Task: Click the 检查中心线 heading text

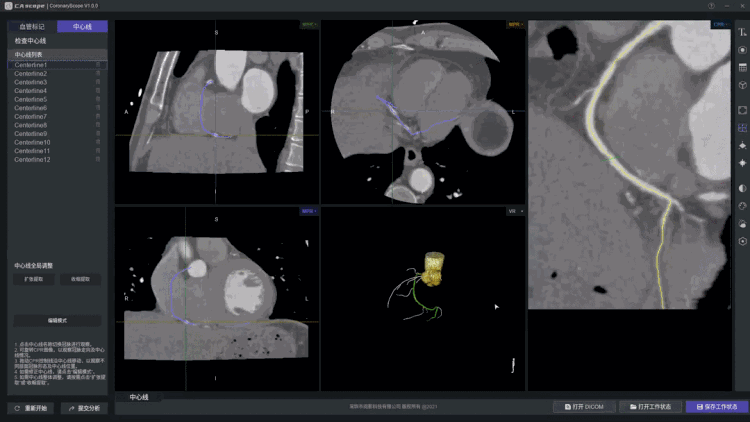Action: (x=30, y=41)
